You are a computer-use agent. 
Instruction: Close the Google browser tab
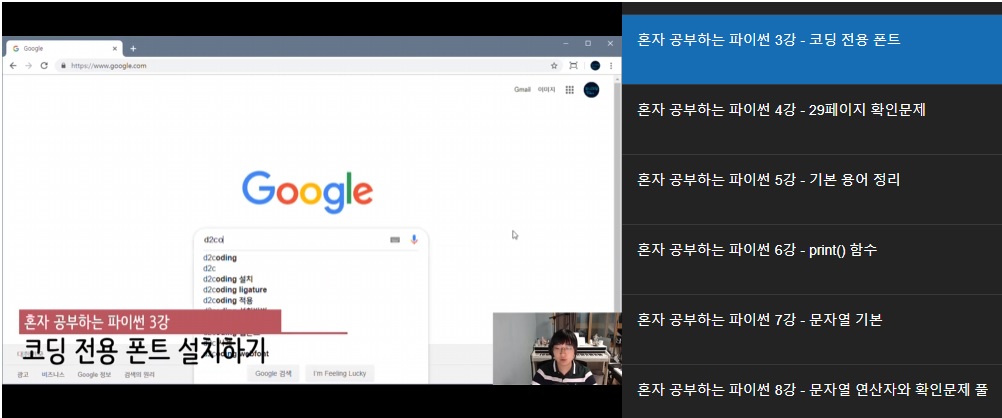115,49
